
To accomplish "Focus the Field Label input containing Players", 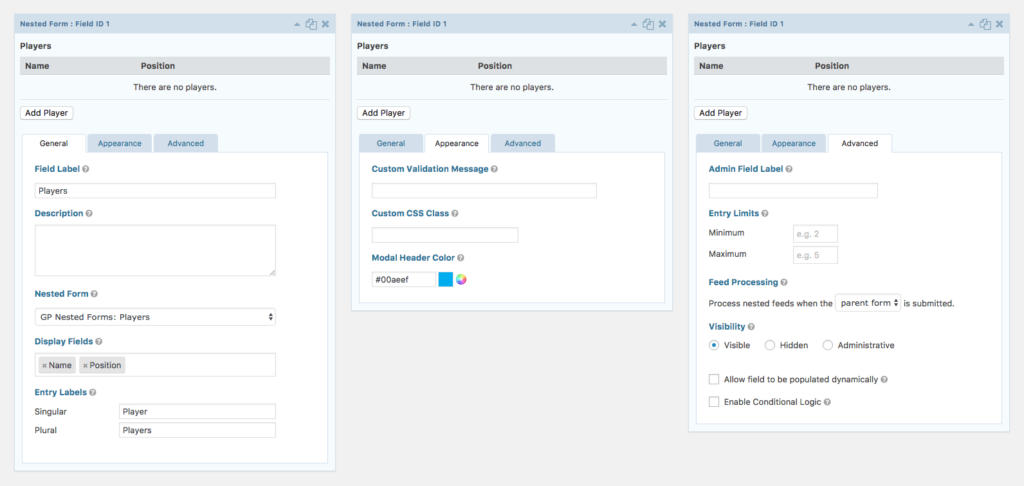I will click(x=155, y=191).
